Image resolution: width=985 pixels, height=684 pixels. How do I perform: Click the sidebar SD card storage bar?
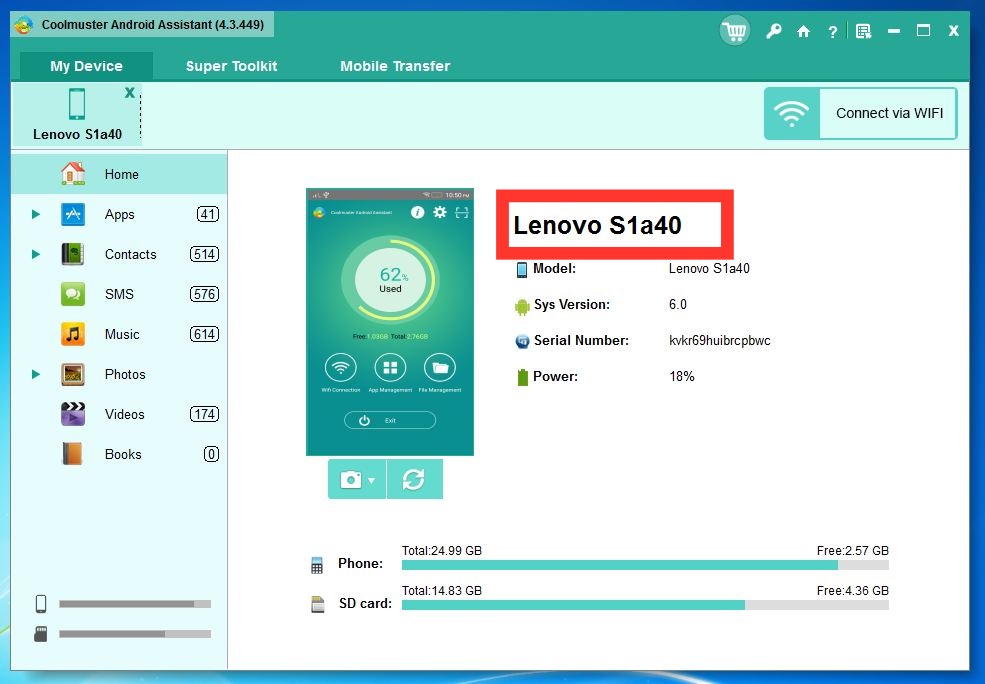[x=135, y=634]
